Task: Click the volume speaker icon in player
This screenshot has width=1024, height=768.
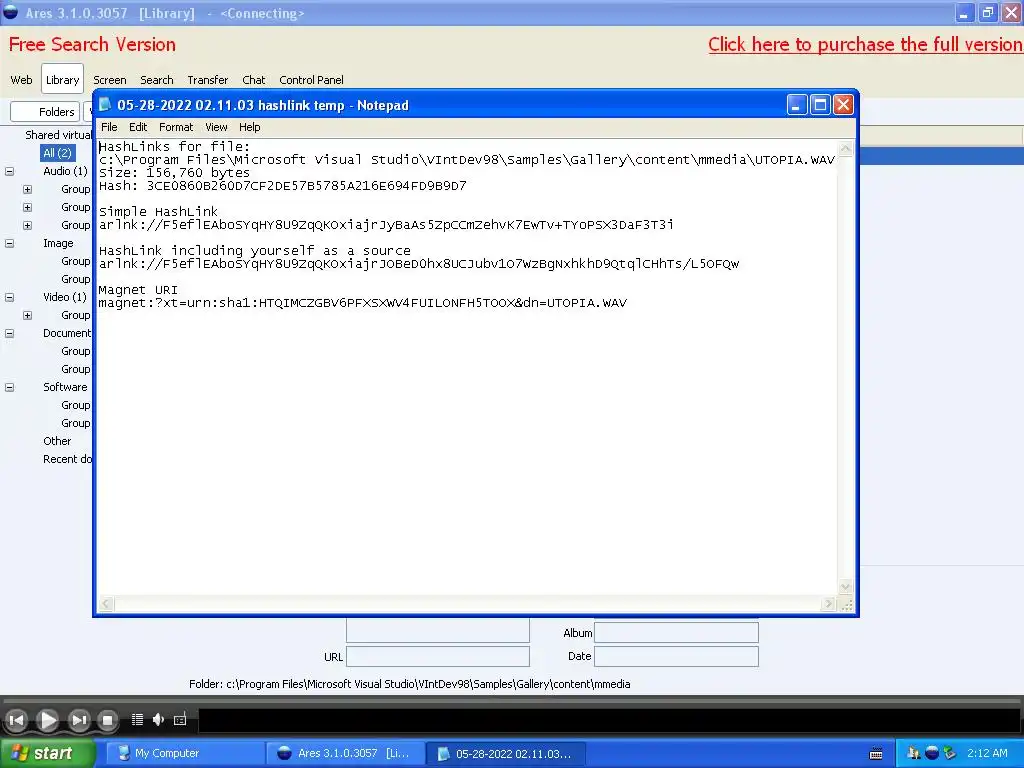Action: [158, 719]
